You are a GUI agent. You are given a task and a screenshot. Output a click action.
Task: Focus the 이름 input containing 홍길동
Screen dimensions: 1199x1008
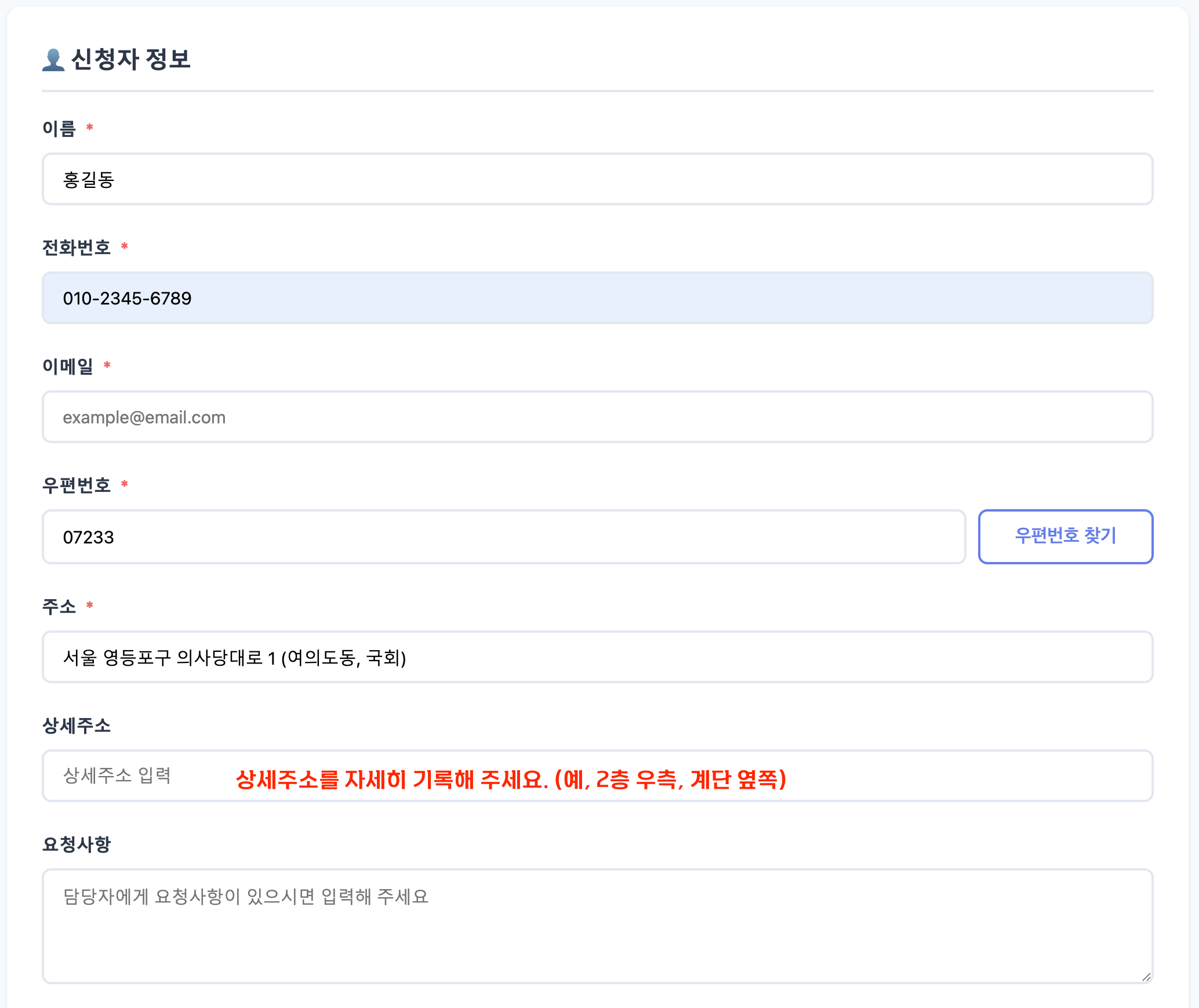tap(597, 179)
